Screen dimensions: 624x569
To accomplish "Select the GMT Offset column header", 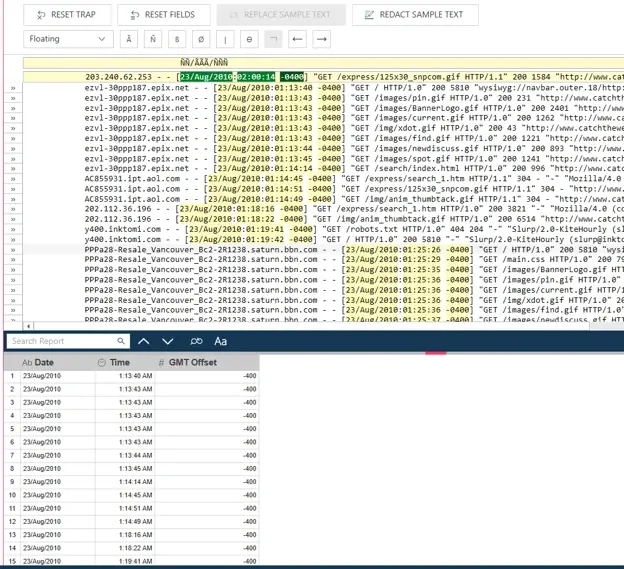I will click(207, 362).
